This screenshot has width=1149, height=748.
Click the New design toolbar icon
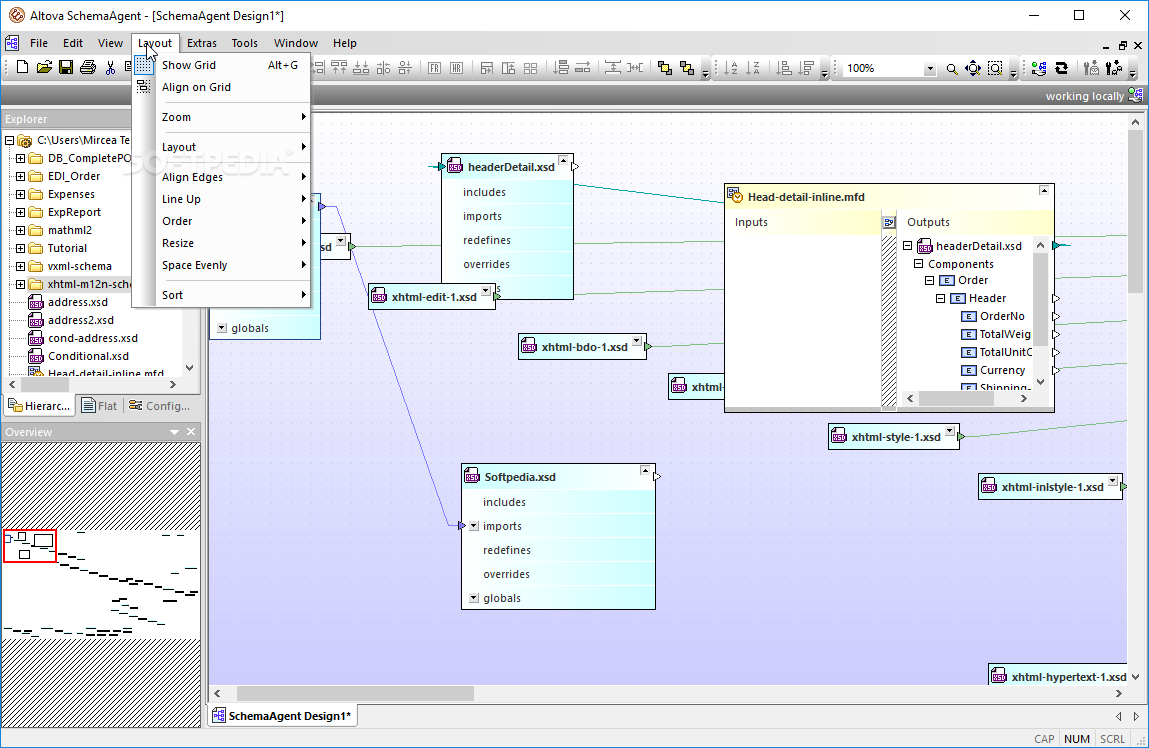tap(22, 67)
